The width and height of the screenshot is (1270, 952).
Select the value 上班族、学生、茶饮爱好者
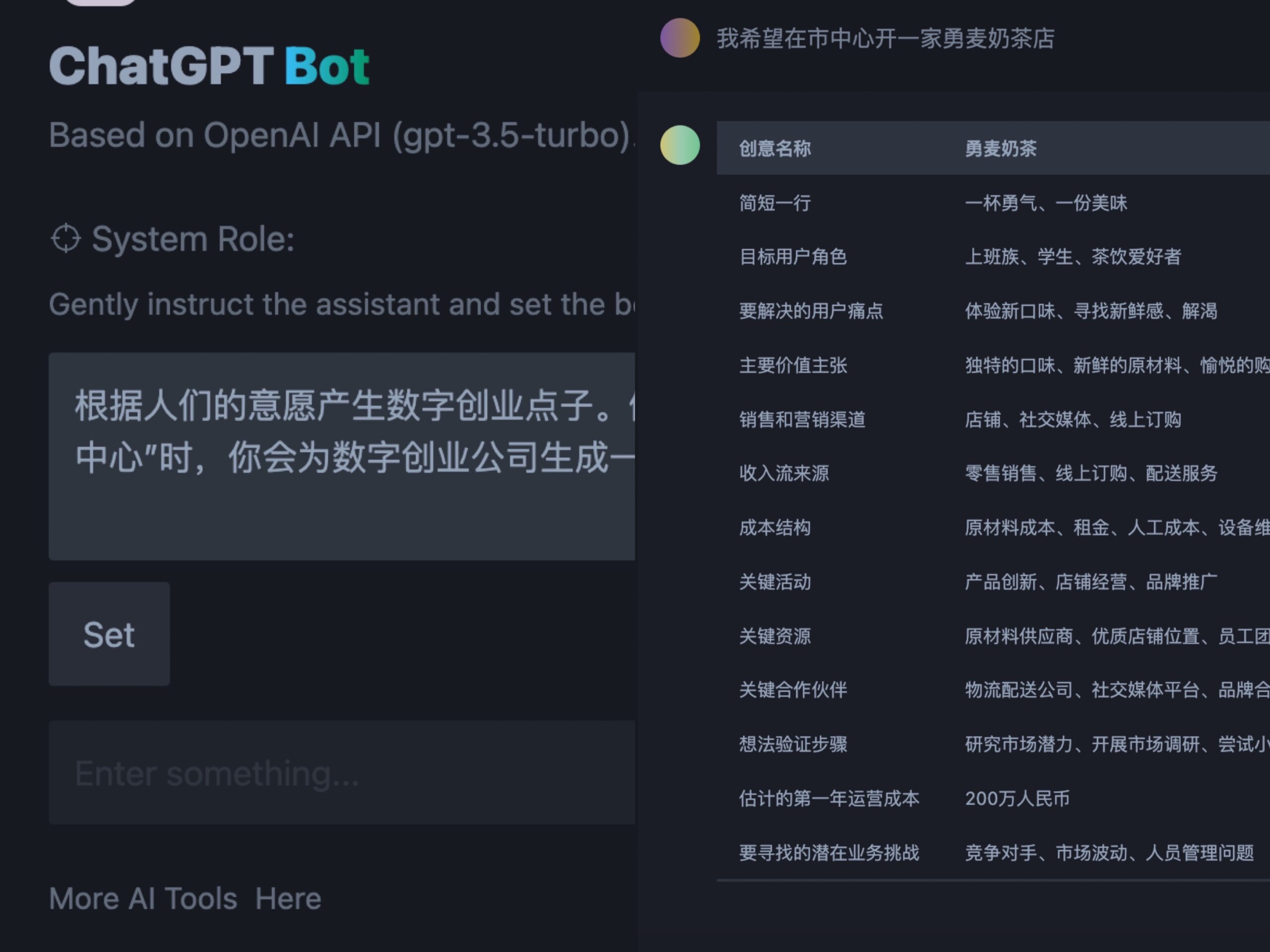coord(1073,256)
